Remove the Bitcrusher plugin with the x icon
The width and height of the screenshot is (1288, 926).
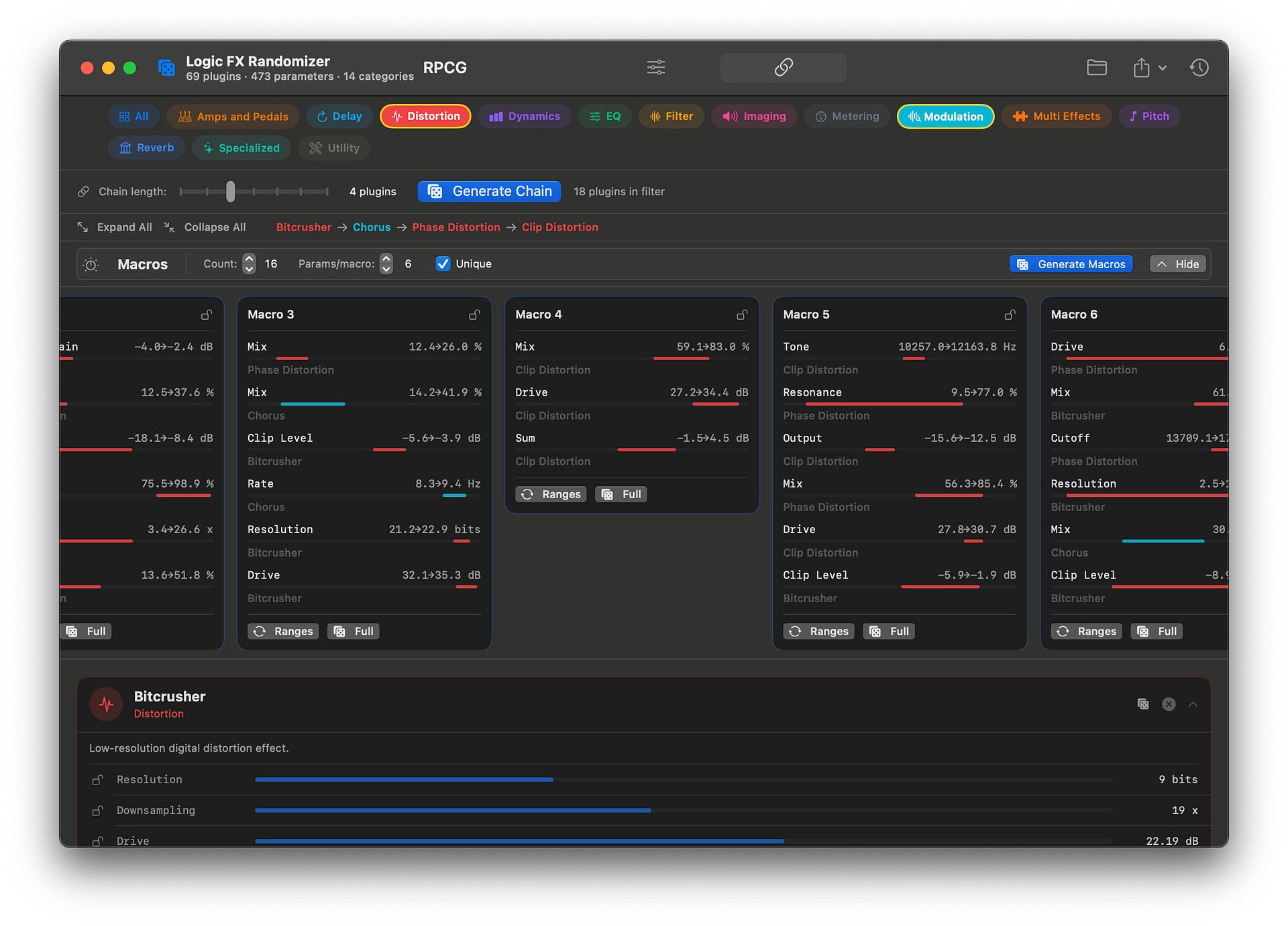[x=1169, y=704]
